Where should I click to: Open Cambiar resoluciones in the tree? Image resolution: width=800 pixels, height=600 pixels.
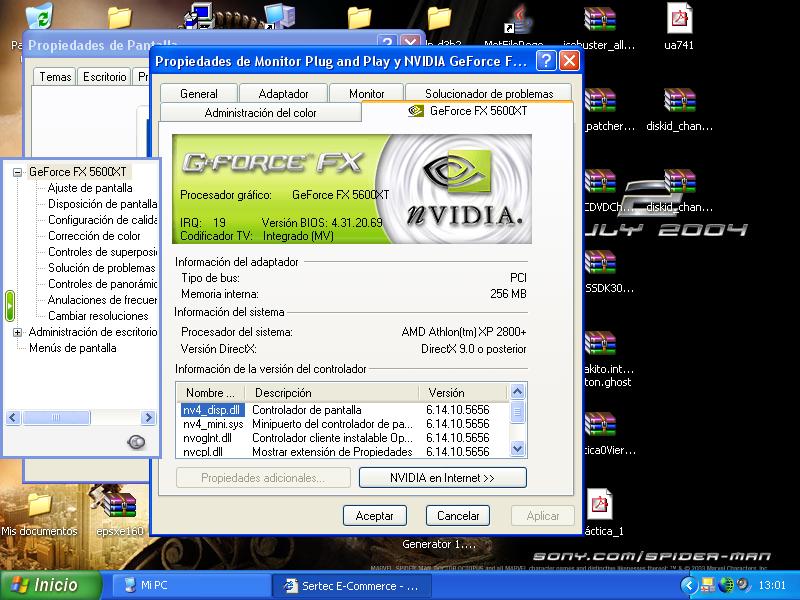click(98, 316)
